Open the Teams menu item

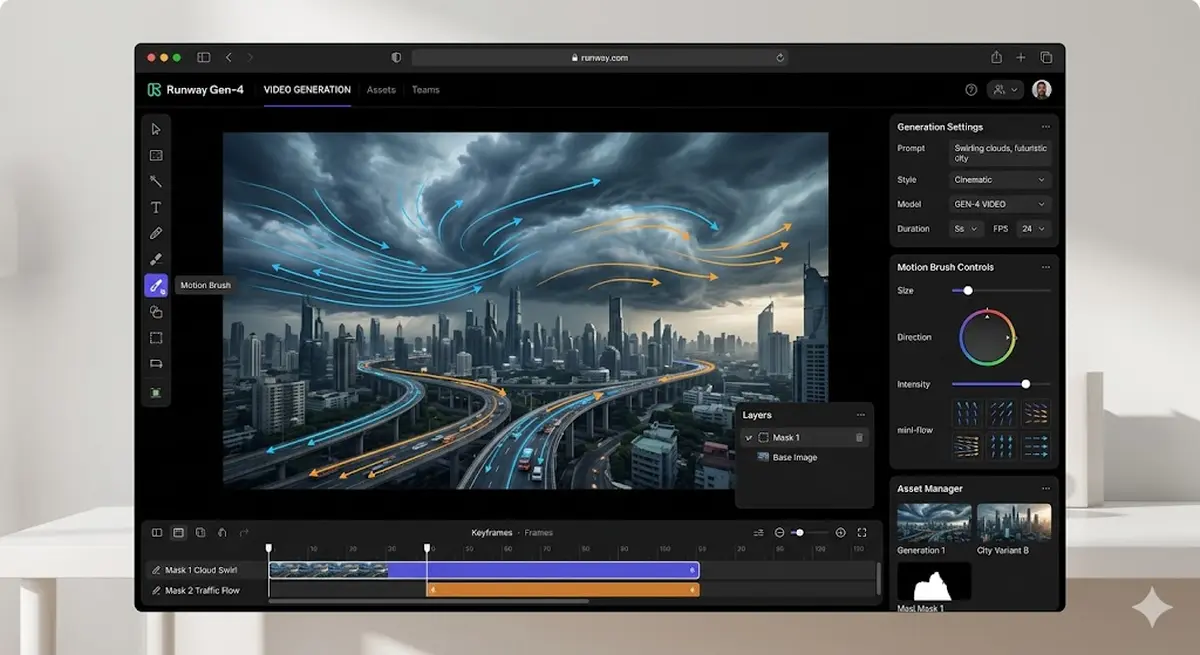tap(425, 89)
